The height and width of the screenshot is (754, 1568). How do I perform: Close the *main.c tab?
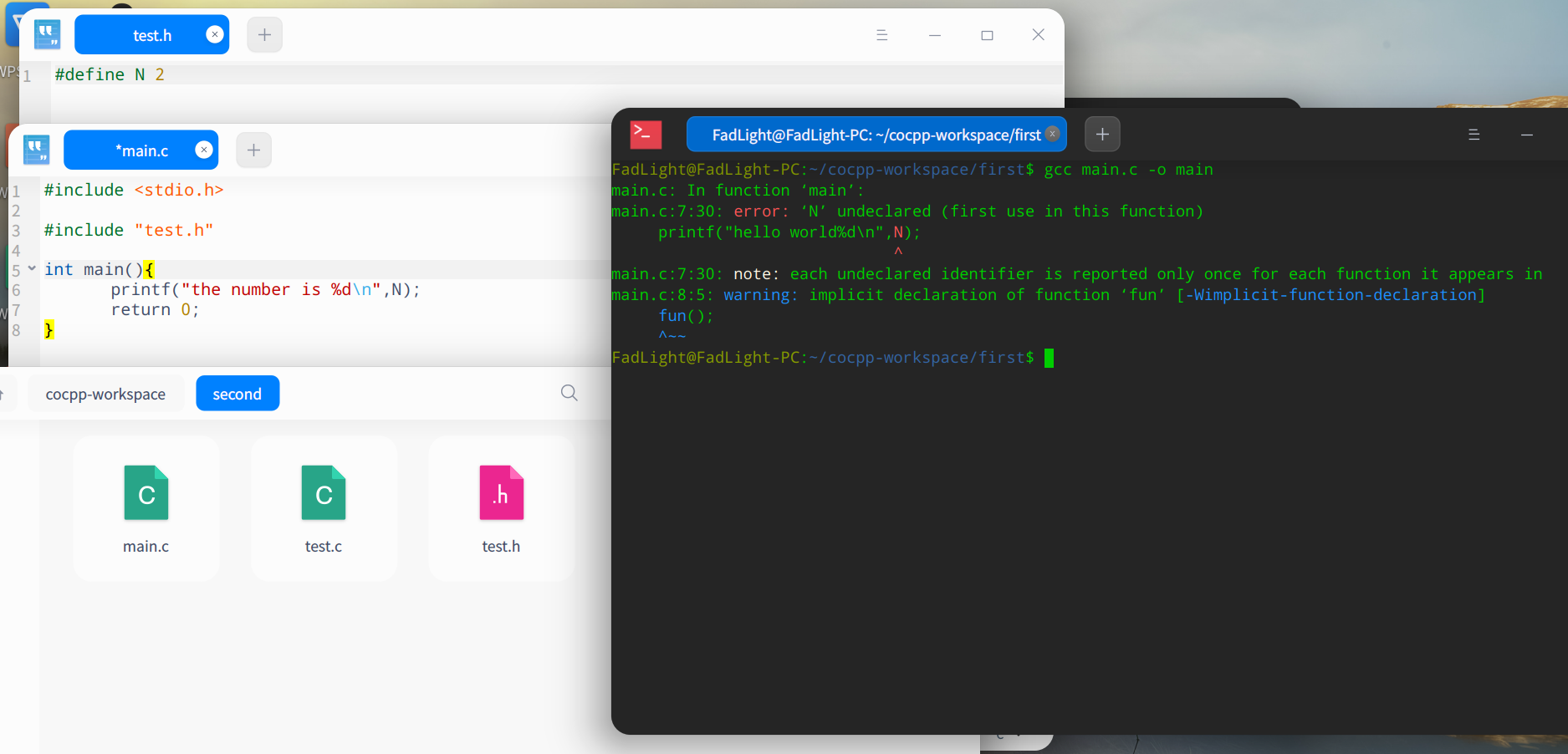tap(204, 150)
